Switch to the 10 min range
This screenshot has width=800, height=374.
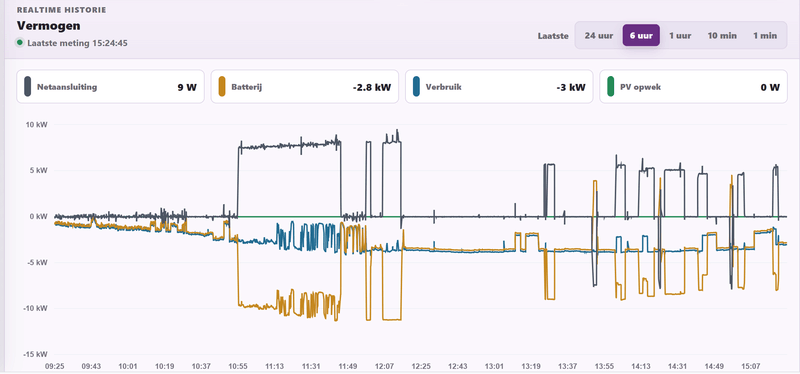(x=722, y=36)
